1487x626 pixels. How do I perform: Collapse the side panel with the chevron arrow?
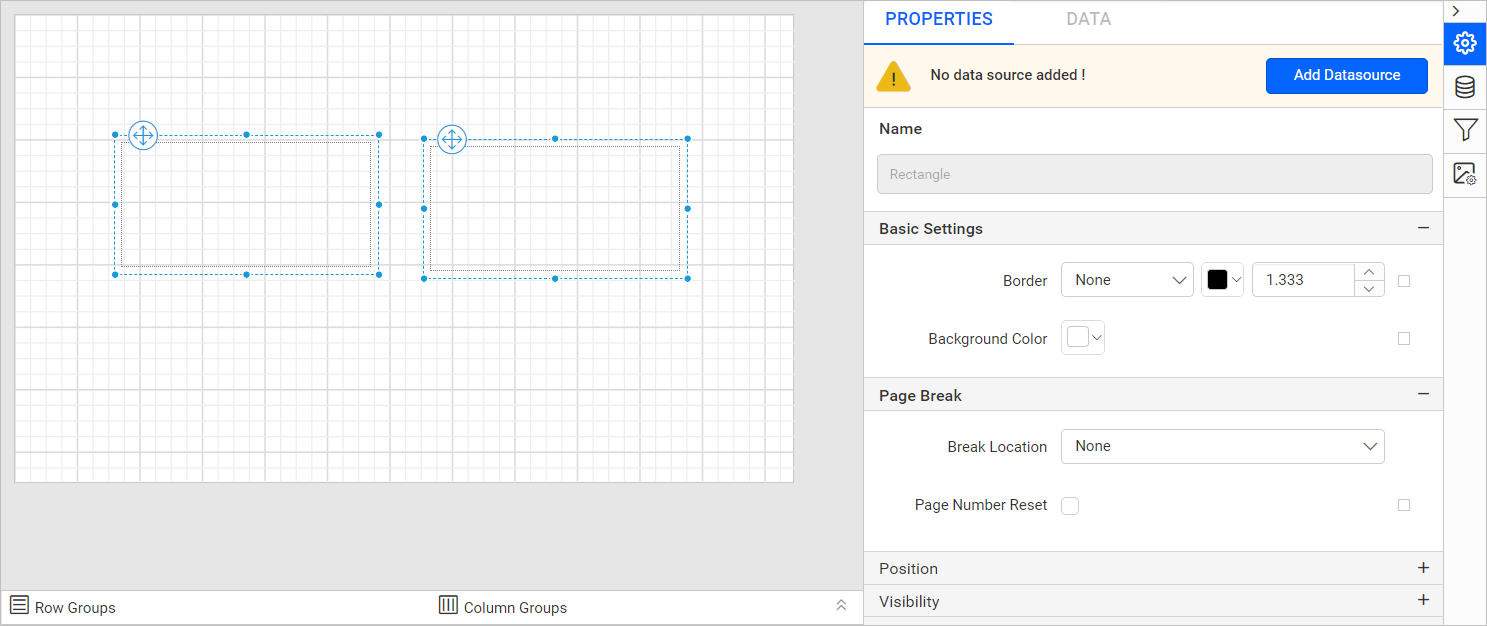(x=1456, y=11)
